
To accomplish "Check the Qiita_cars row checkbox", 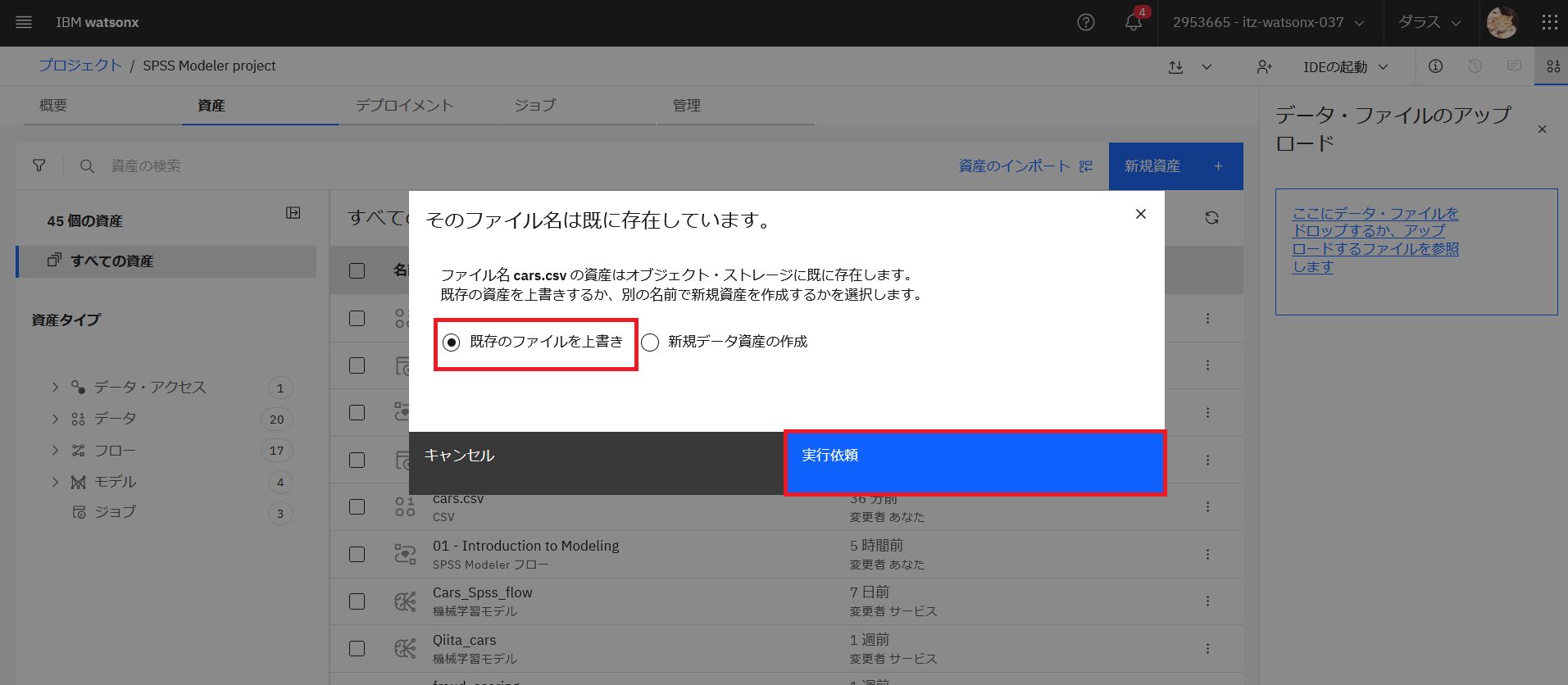I will (x=357, y=648).
